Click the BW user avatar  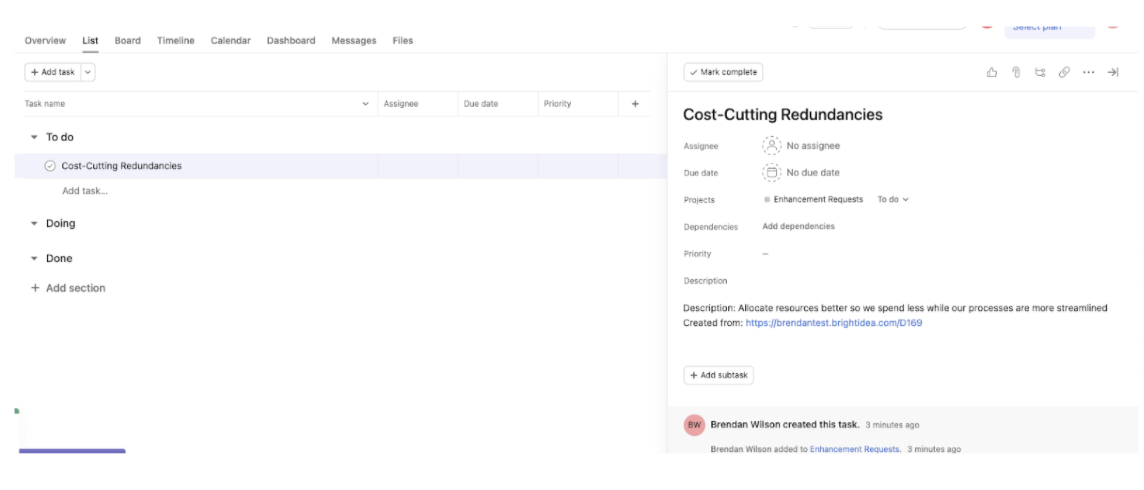tap(694, 425)
